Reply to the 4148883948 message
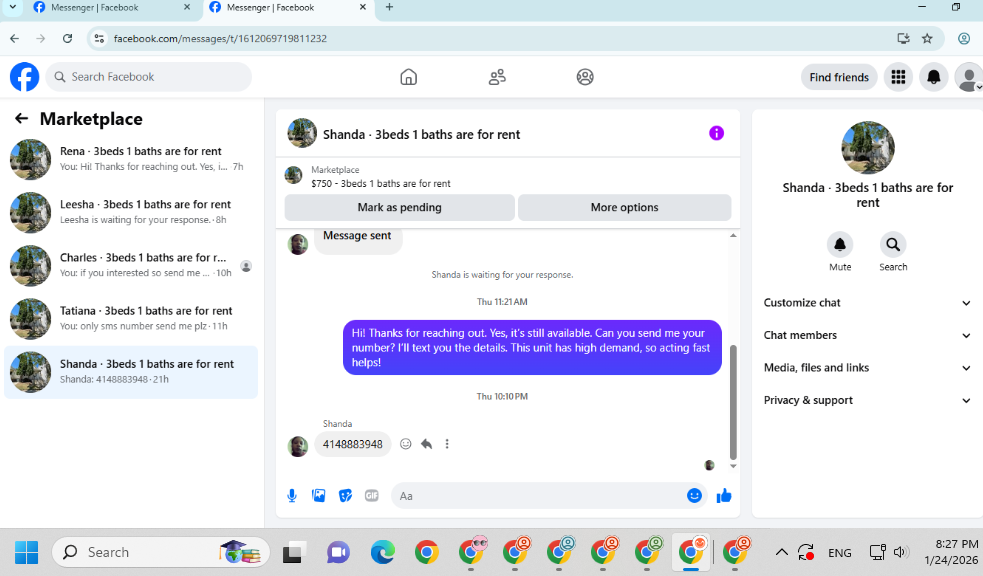The width and height of the screenshot is (983, 576). (426, 444)
